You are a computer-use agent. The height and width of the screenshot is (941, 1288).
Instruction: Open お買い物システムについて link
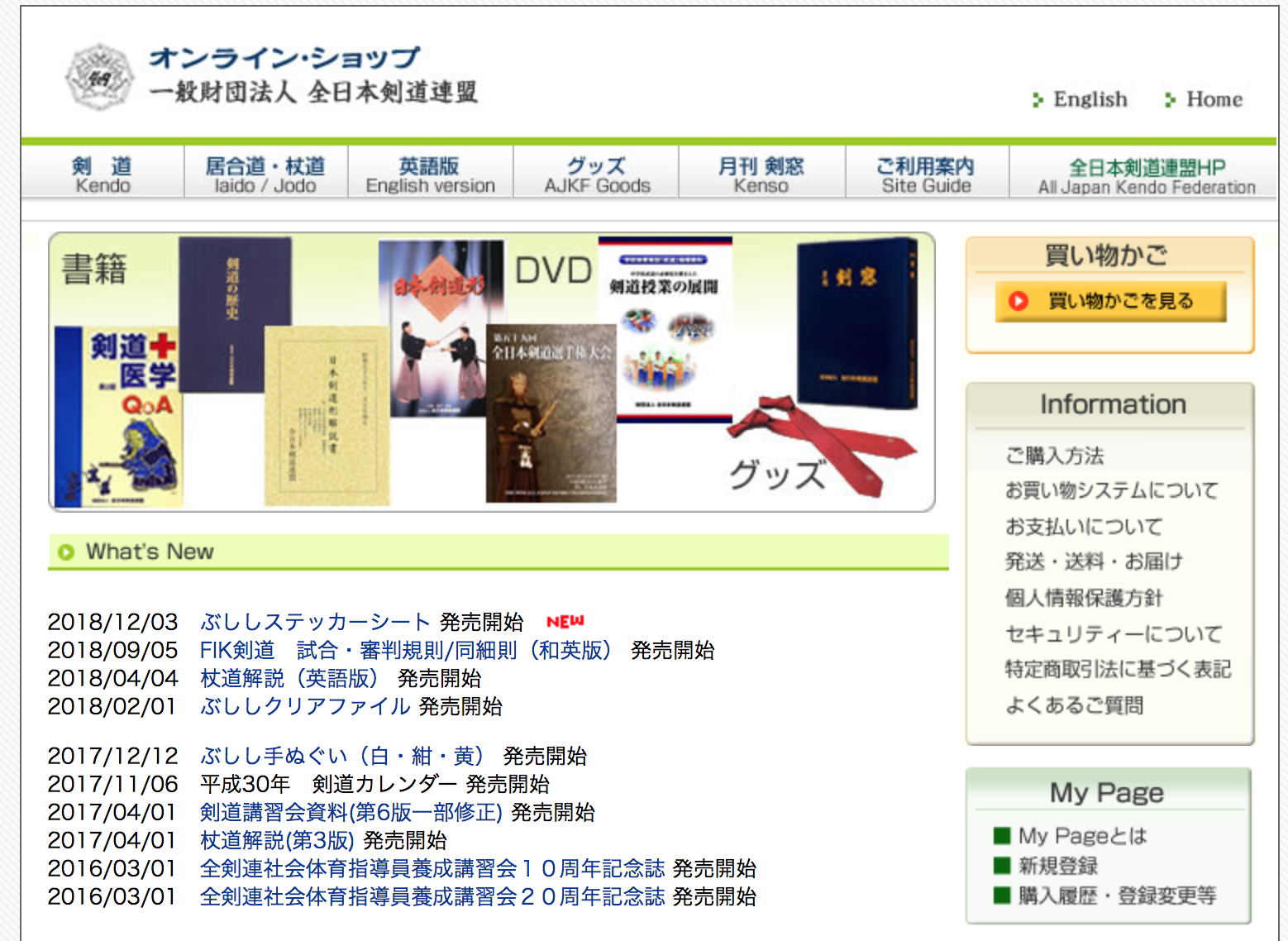[1111, 490]
